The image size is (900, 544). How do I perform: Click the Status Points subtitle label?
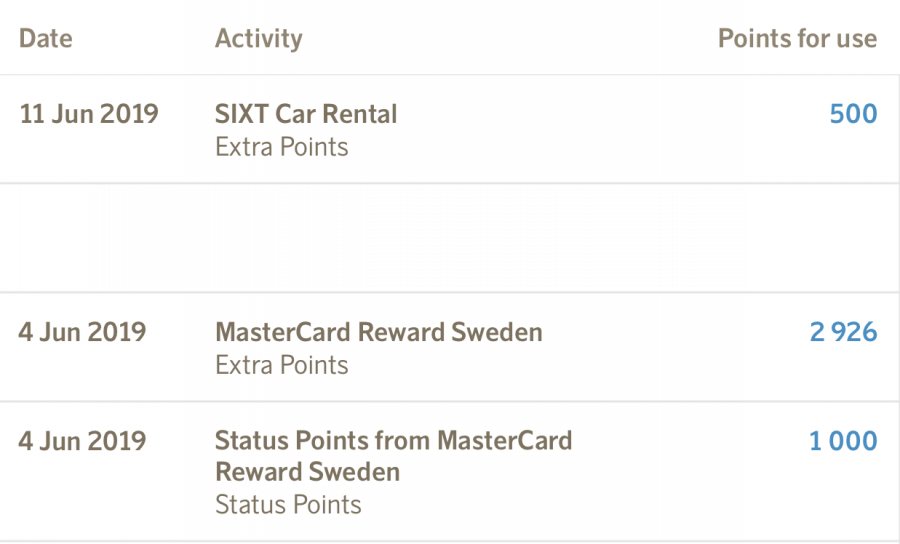tap(288, 504)
